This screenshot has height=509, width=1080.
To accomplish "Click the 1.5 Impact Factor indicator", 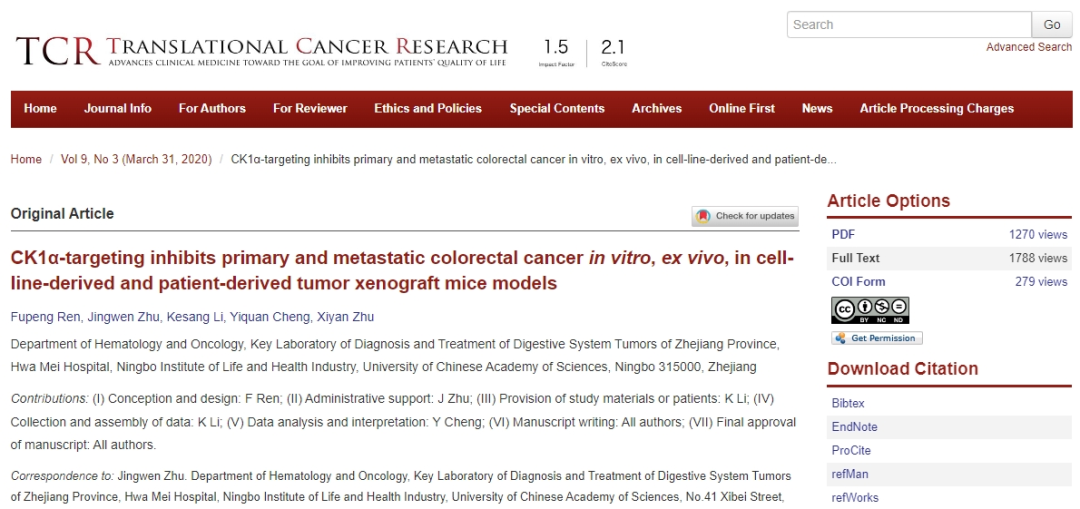I will pos(555,52).
